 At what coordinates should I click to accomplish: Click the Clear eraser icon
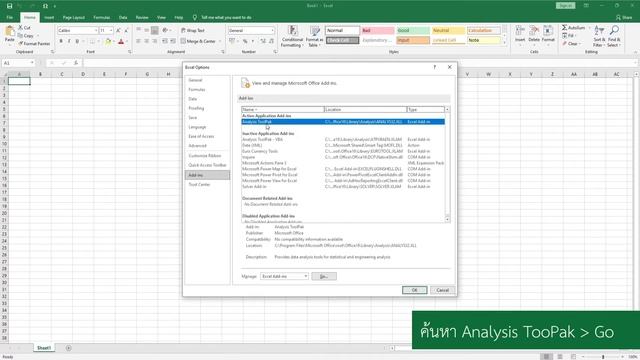pos(564,43)
